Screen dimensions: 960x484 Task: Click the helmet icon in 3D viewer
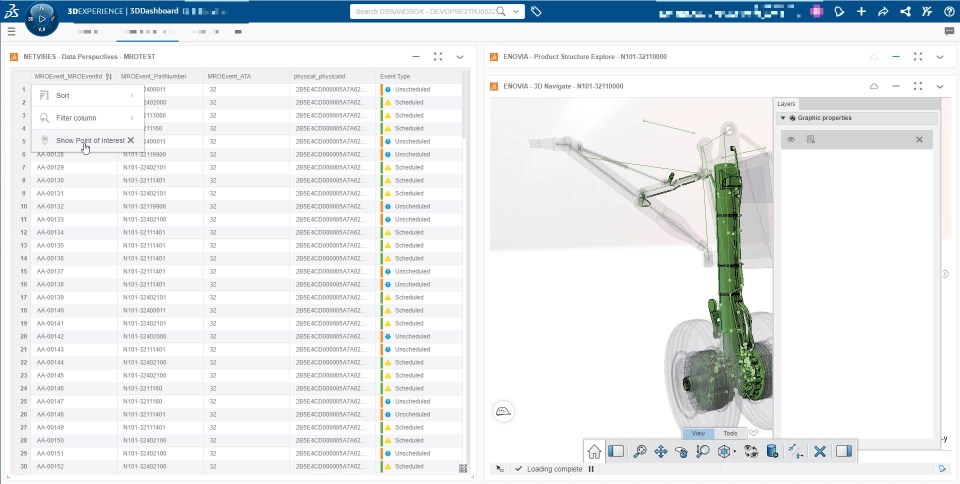click(503, 411)
